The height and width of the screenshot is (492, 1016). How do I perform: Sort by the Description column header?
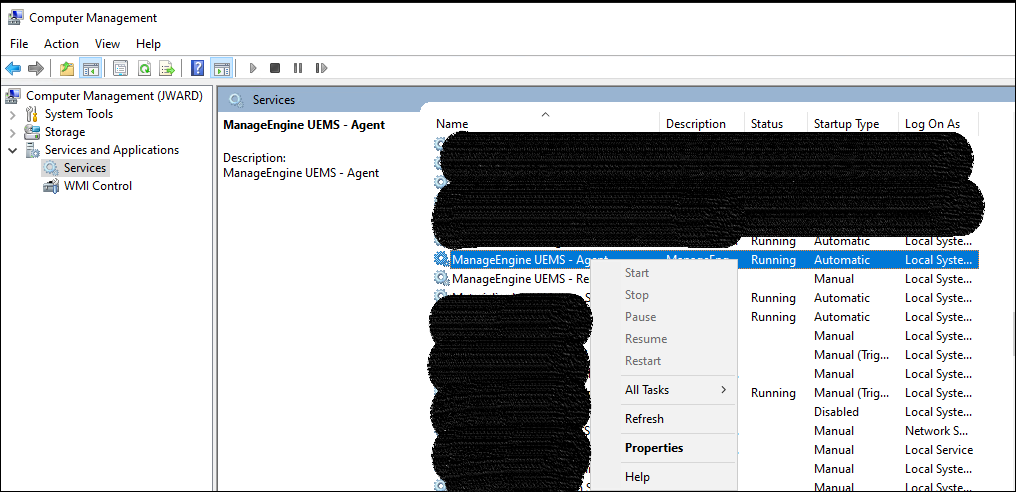point(696,124)
